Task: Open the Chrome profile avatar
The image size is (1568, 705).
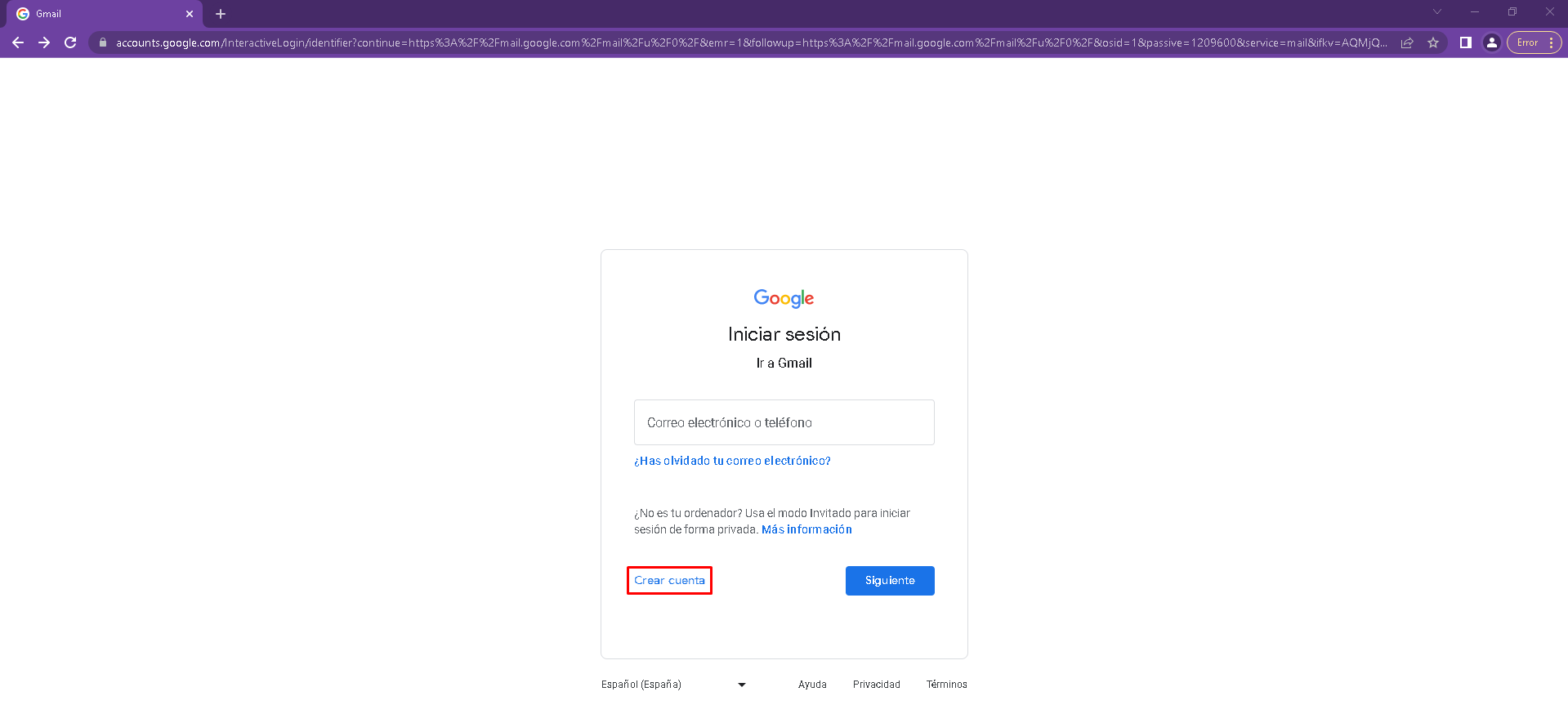Action: click(1492, 42)
